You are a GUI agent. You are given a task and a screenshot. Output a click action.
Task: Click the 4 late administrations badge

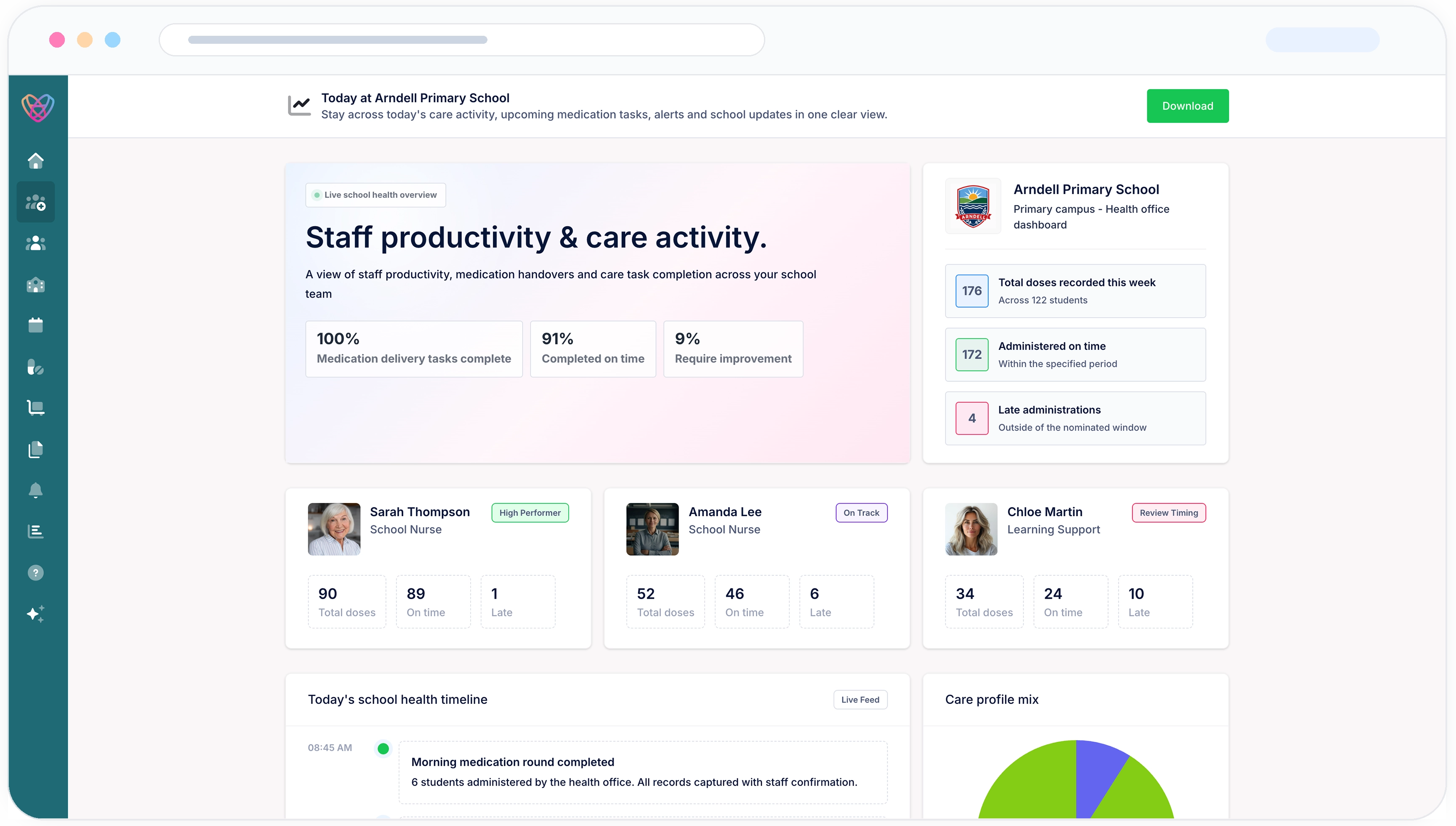tap(972, 418)
